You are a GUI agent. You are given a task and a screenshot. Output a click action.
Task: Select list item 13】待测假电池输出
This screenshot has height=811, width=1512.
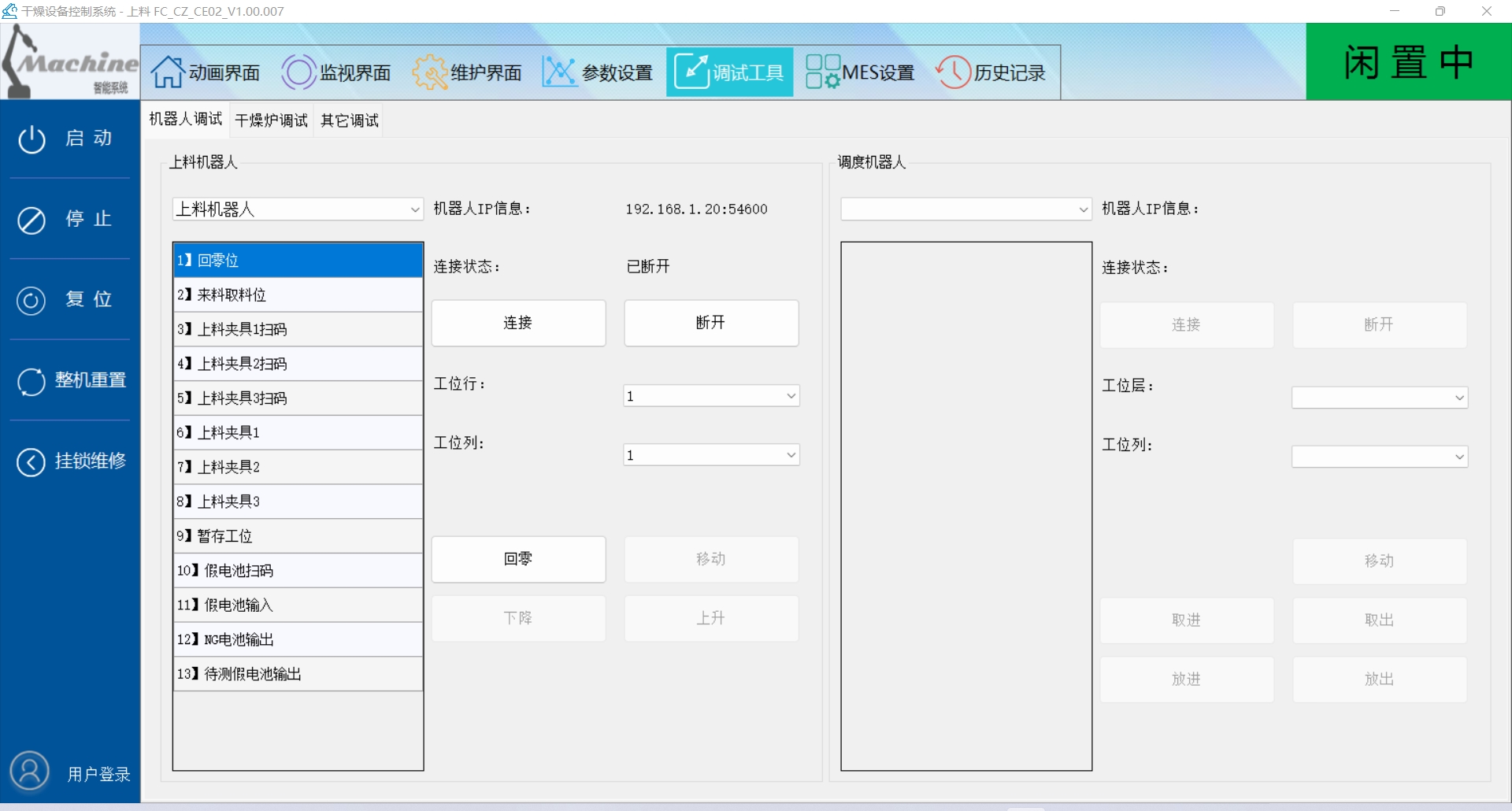[298, 675]
